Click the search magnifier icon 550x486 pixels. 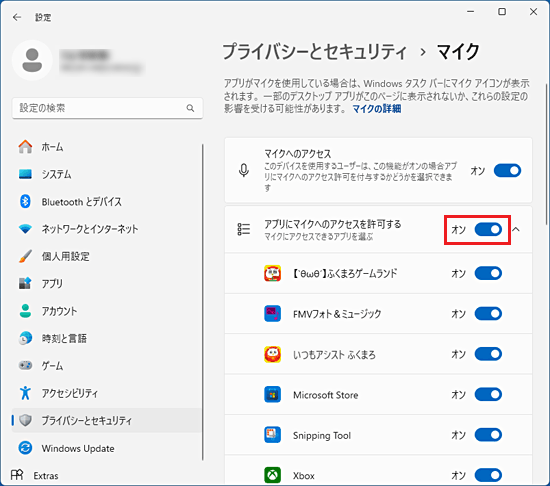[x=190, y=108]
